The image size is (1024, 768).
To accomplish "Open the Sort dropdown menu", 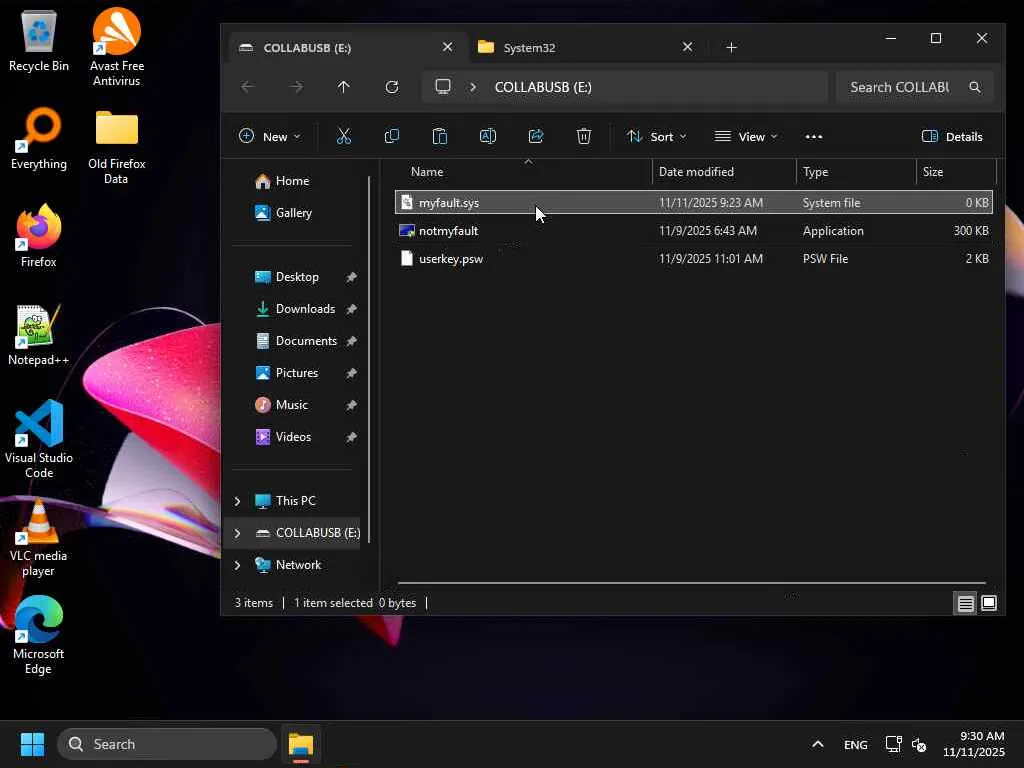I will (x=657, y=136).
